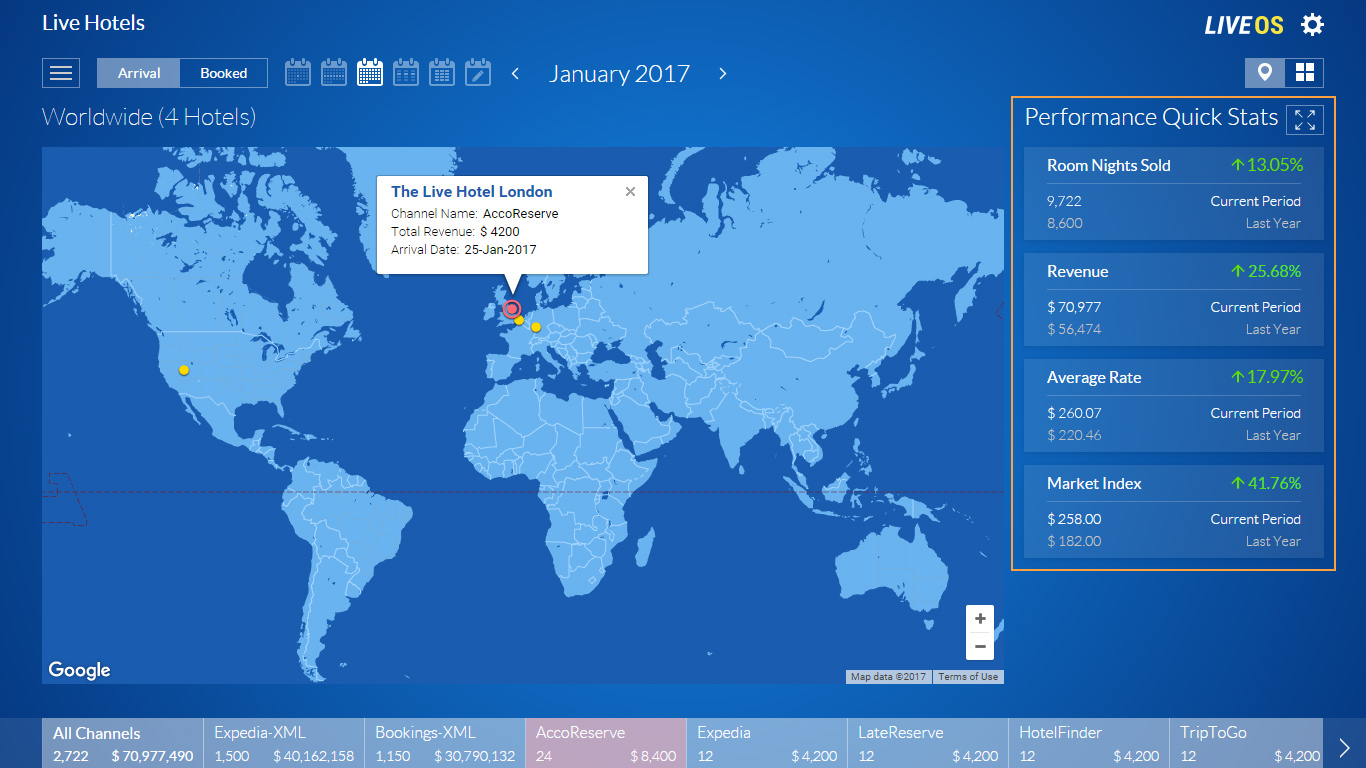Switch to grid tiles view
Screen dimensions: 1366x768
[x=1304, y=73]
